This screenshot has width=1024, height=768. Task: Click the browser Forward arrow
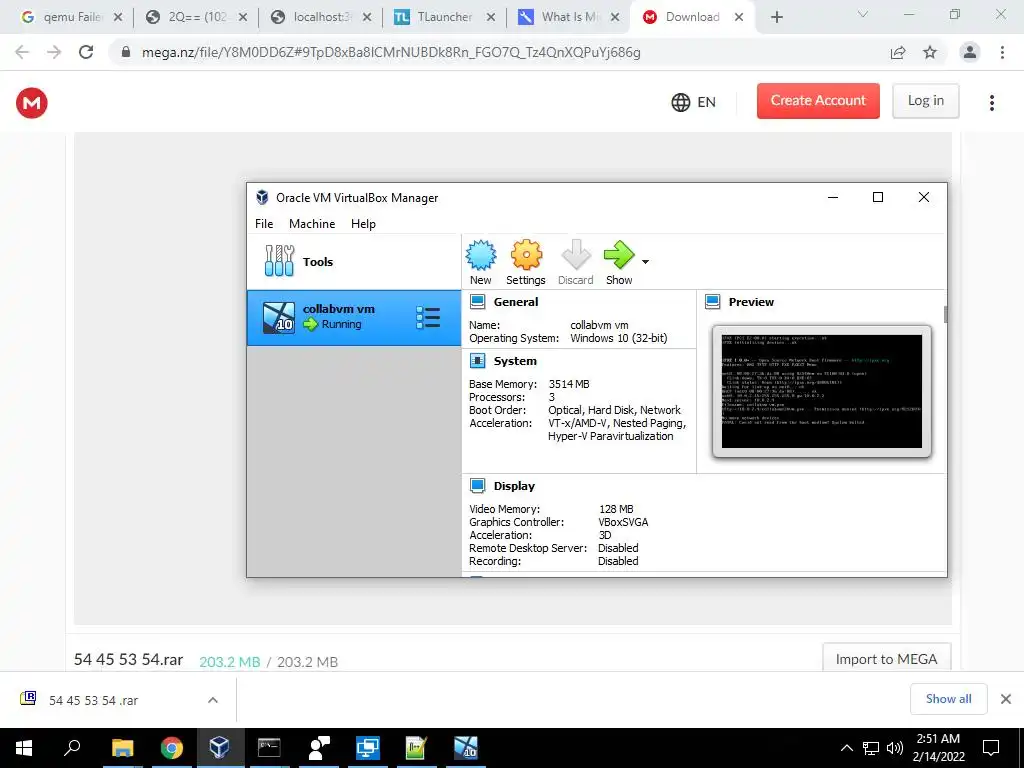(x=54, y=52)
